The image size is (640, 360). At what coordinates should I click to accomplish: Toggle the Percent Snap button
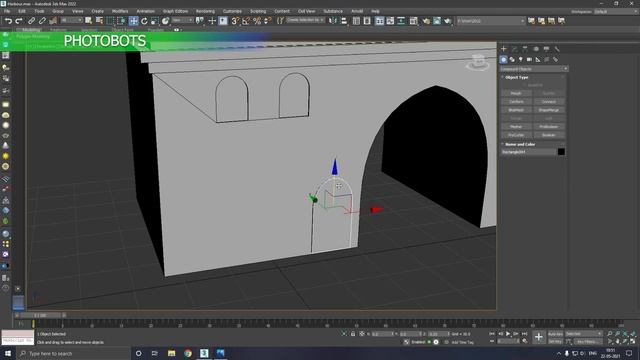[257, 21]
